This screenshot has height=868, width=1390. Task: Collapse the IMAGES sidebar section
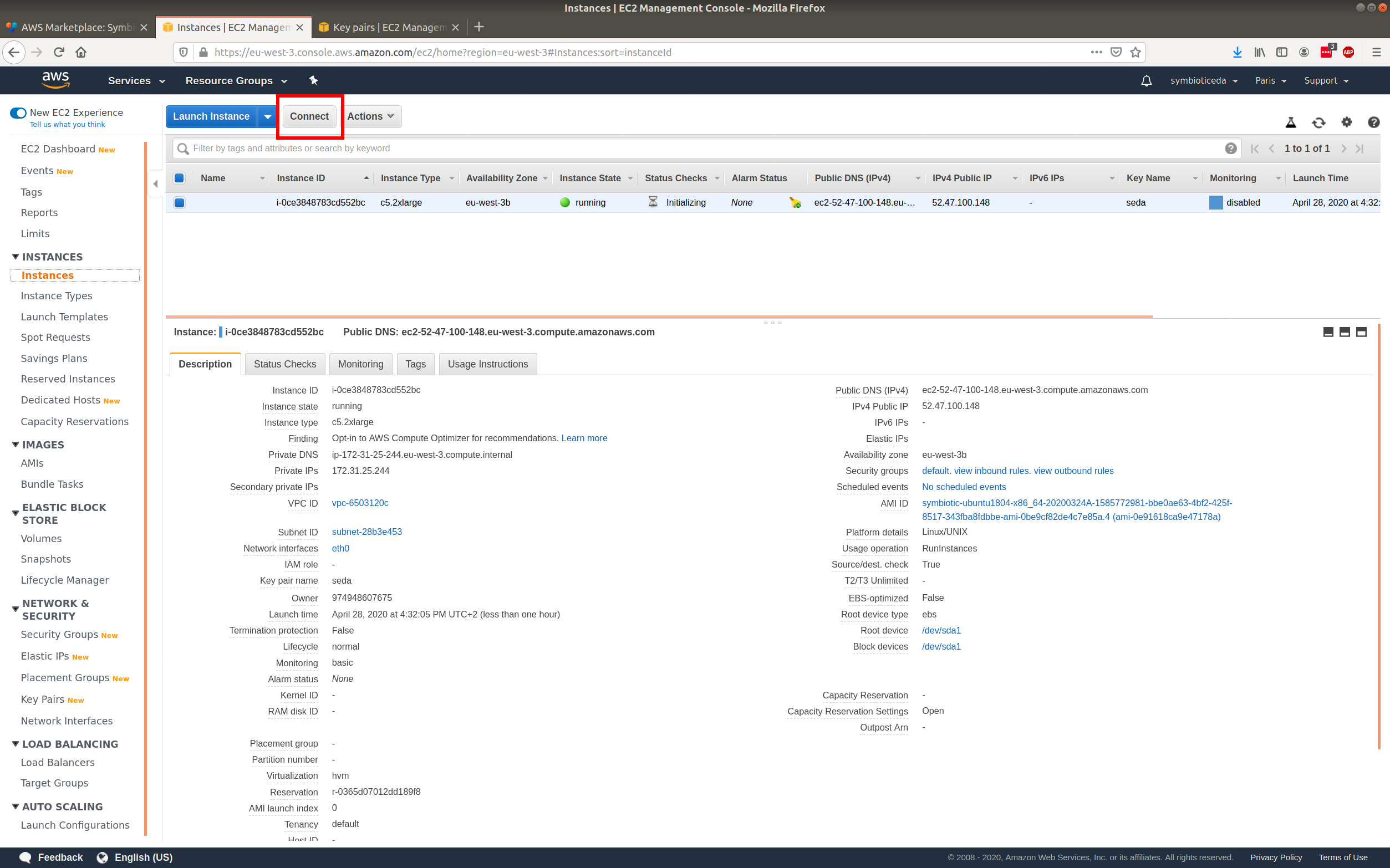(16, 445)
